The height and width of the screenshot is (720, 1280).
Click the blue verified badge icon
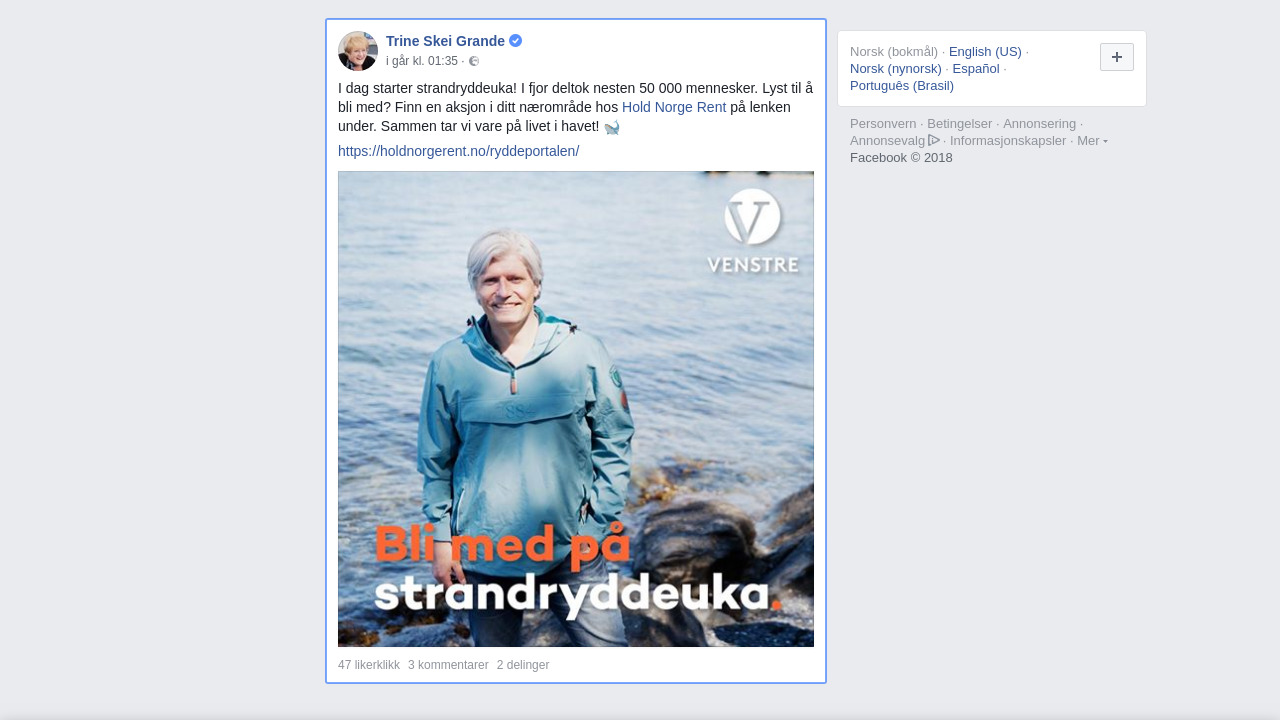coord(515,41)
